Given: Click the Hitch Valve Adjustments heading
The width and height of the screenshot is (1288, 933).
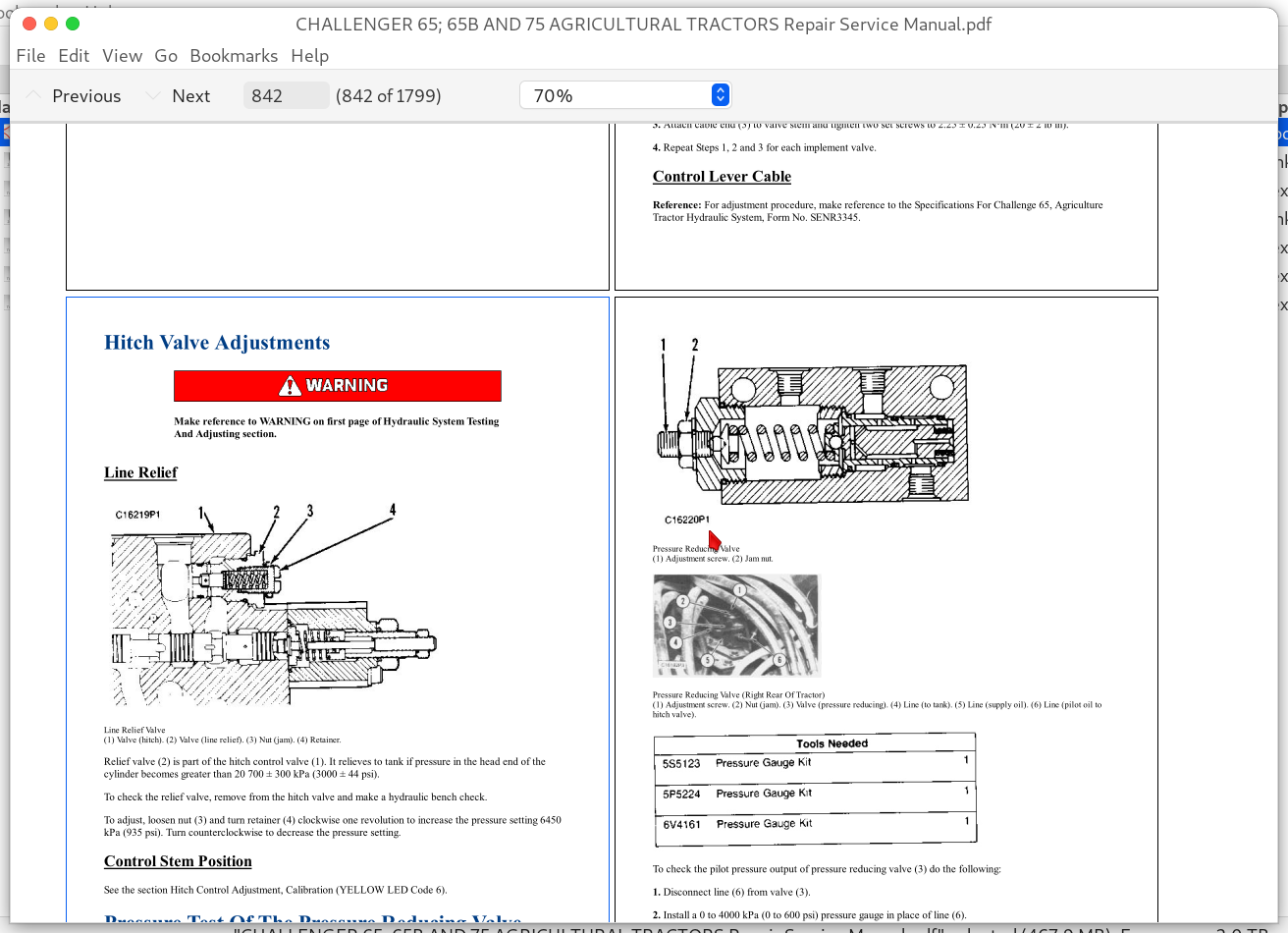Looking at the screenshot, I should click(x=217, y=343).
